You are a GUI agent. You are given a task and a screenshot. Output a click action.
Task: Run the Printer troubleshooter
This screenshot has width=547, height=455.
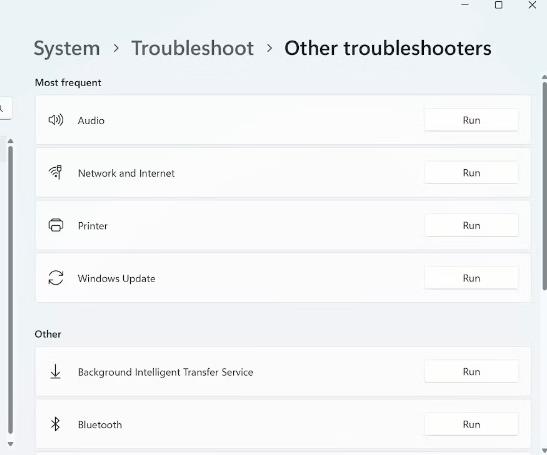point(471,225)
